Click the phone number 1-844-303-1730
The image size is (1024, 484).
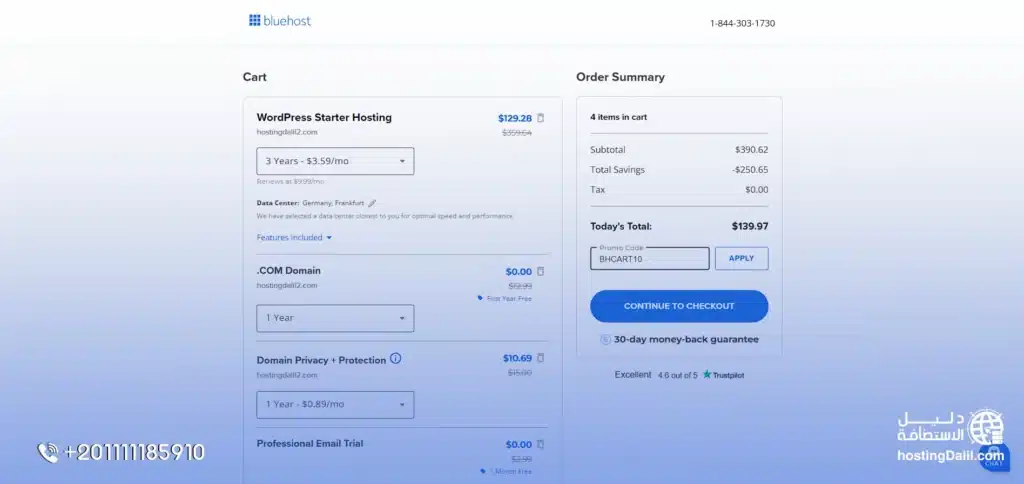click(743, 24)
